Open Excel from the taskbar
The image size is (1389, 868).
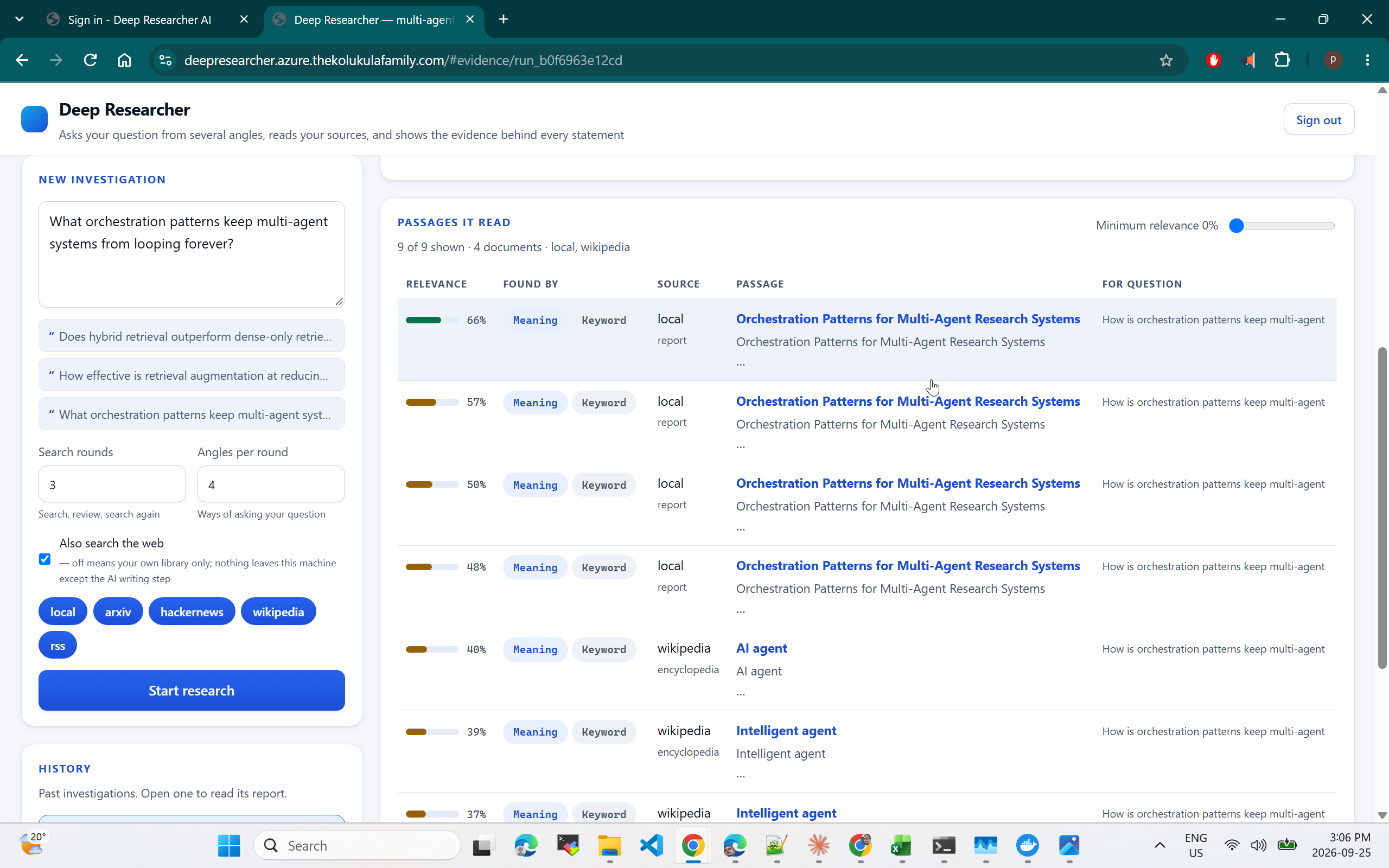(x=902, y=845)
